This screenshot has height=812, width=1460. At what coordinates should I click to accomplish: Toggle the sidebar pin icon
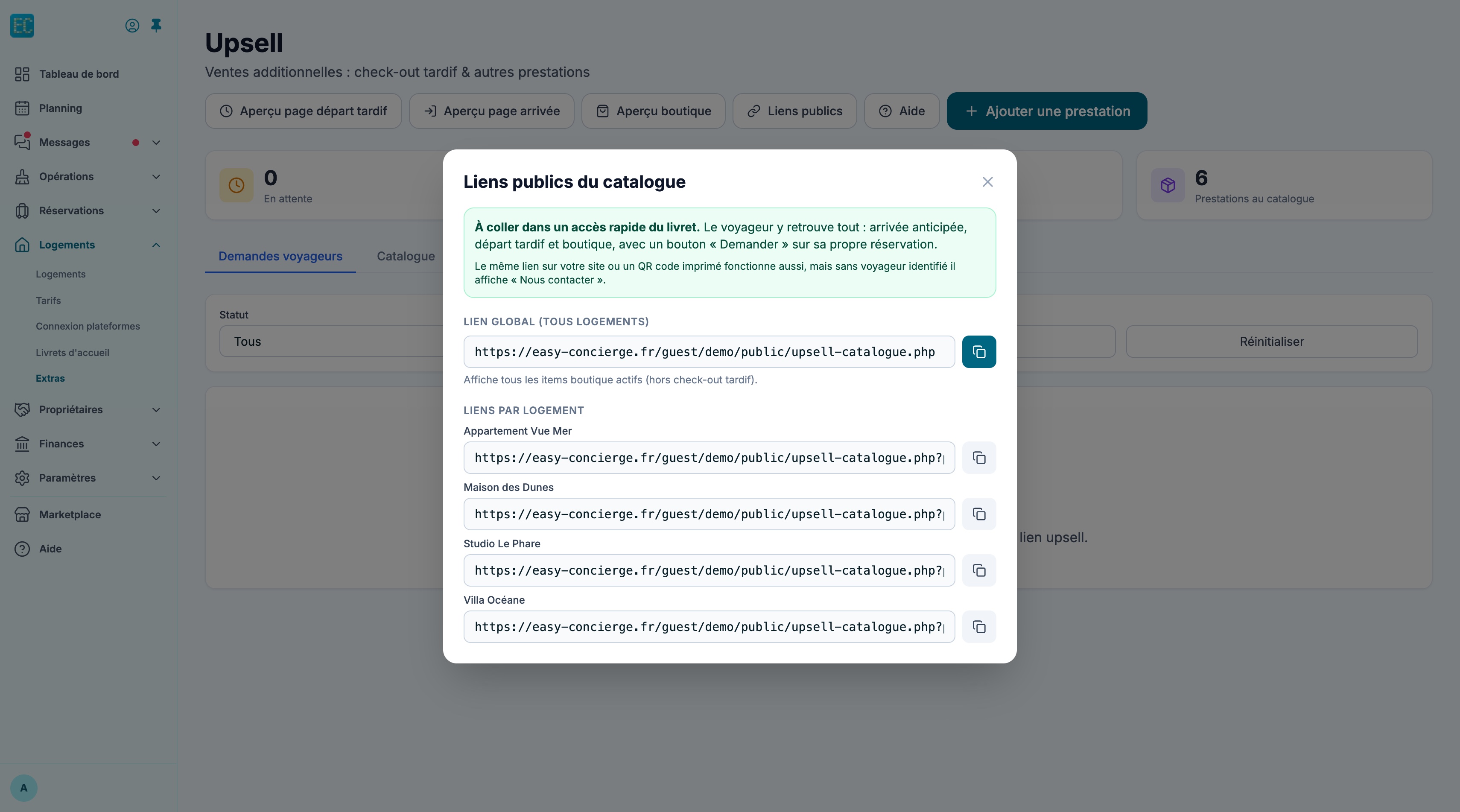156,26
